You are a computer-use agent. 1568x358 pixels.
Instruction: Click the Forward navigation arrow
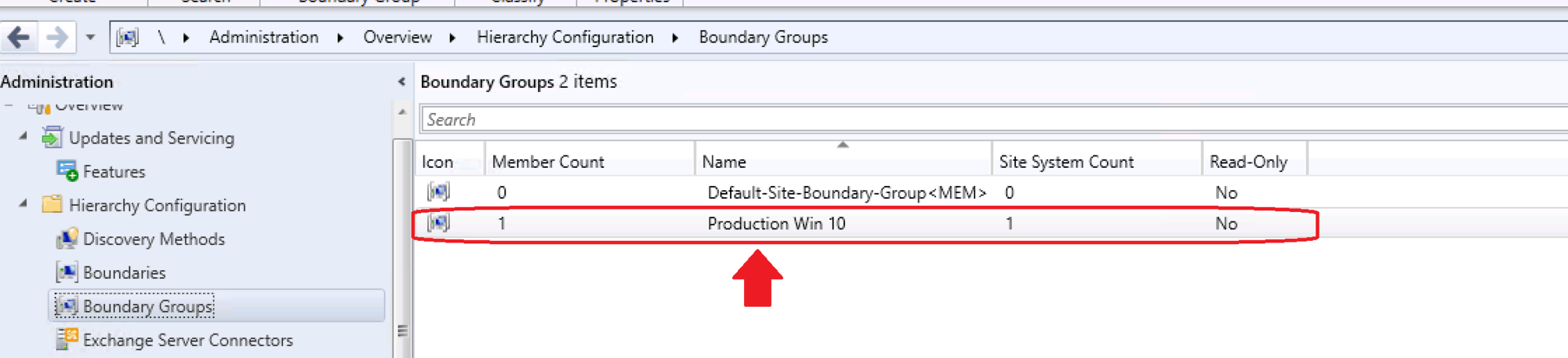(56, 37)
